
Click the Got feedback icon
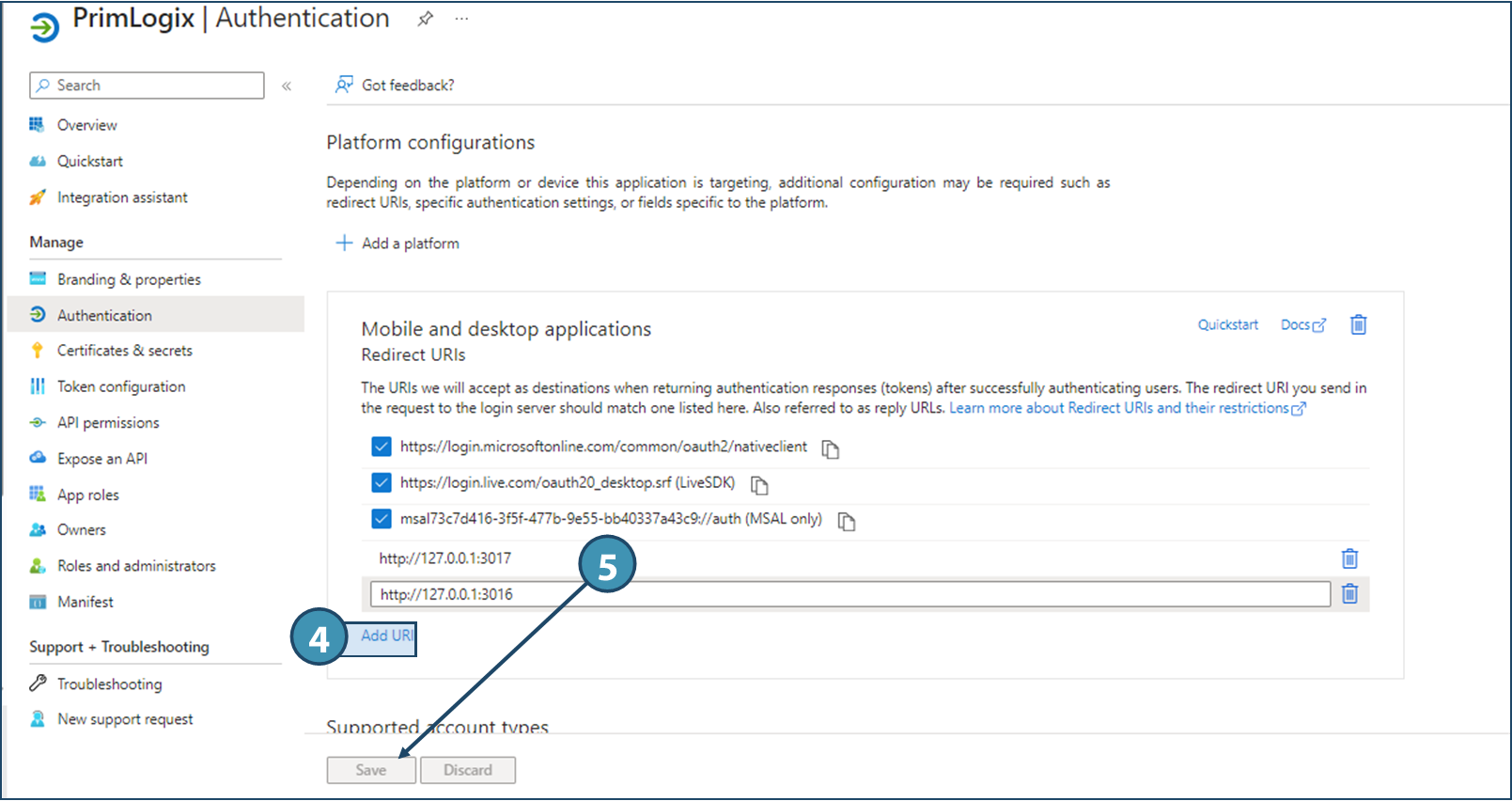(345, 86)
